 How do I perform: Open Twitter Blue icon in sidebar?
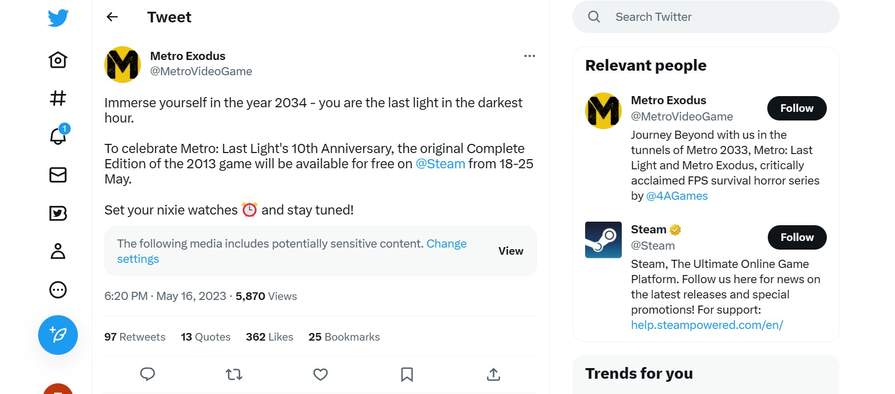point(58,213)
